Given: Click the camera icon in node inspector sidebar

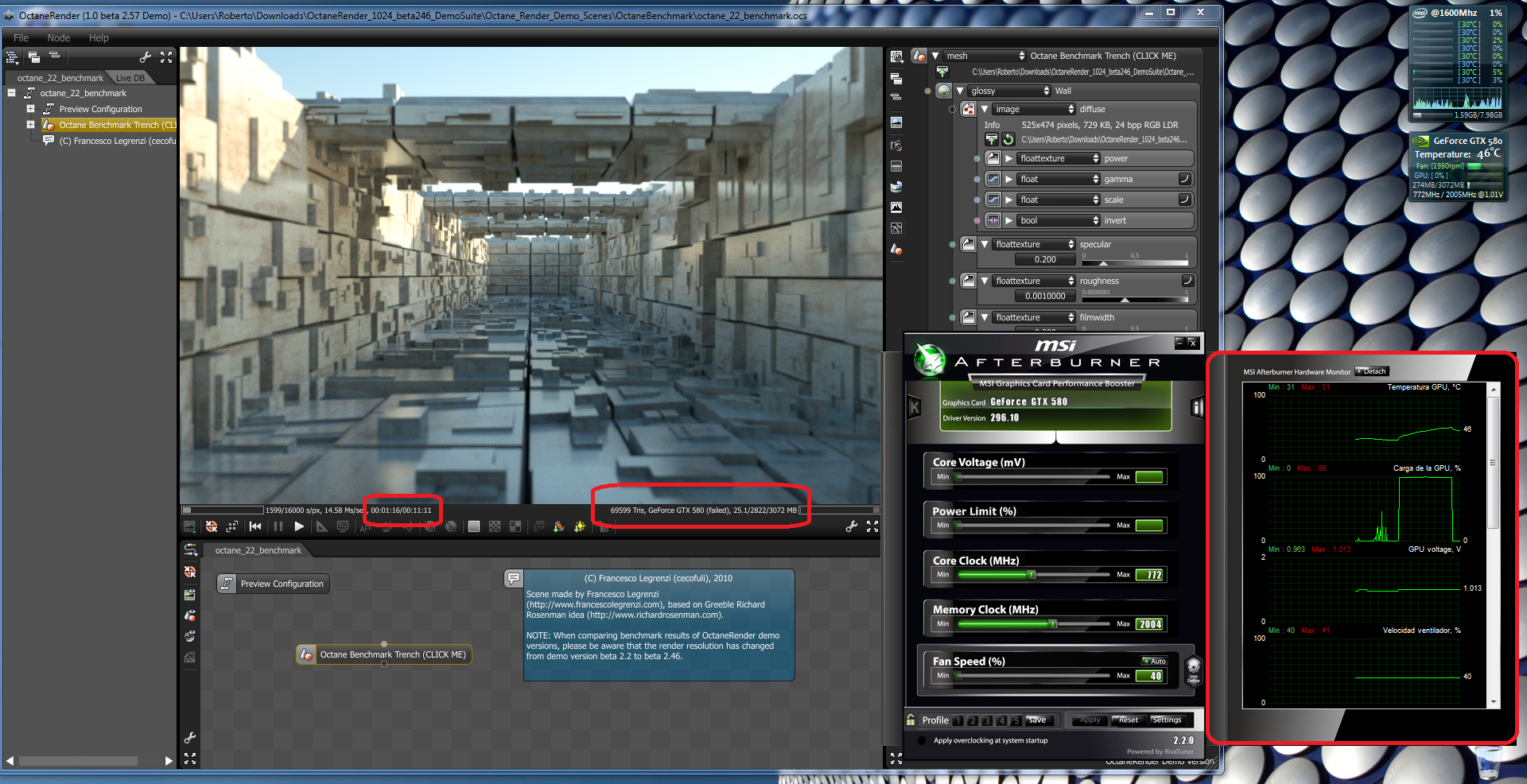Looking at the screenshot, I should coord(896,146).
